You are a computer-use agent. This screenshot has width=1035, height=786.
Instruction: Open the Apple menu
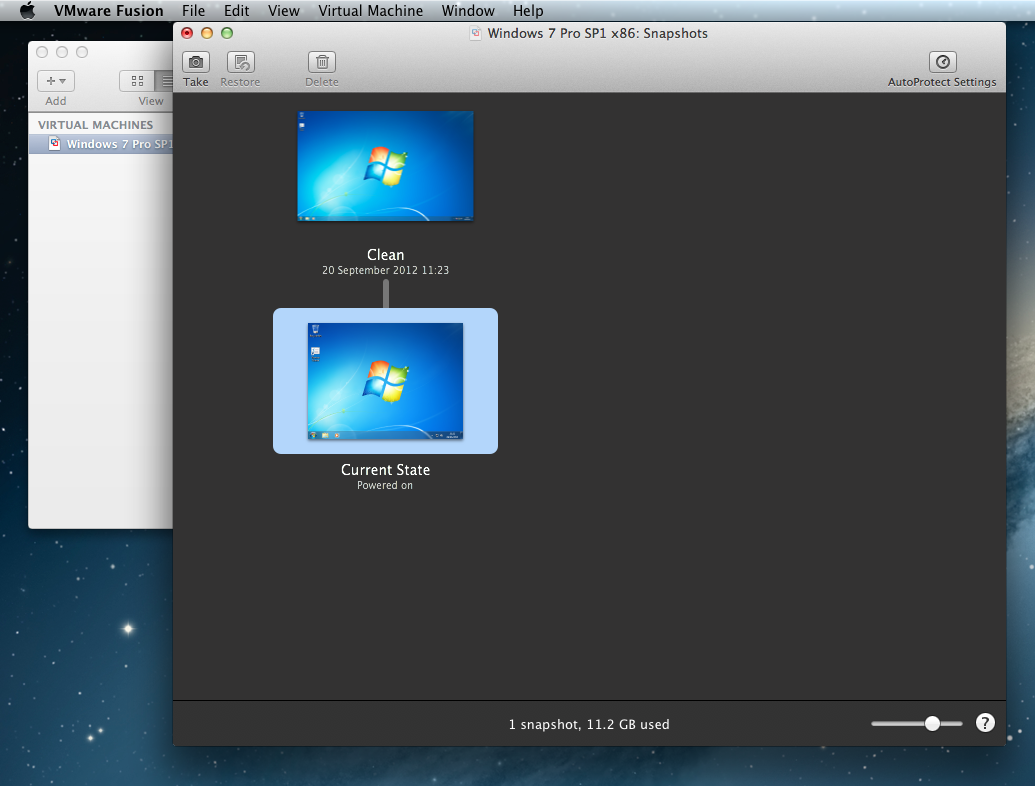click(27, 11)
